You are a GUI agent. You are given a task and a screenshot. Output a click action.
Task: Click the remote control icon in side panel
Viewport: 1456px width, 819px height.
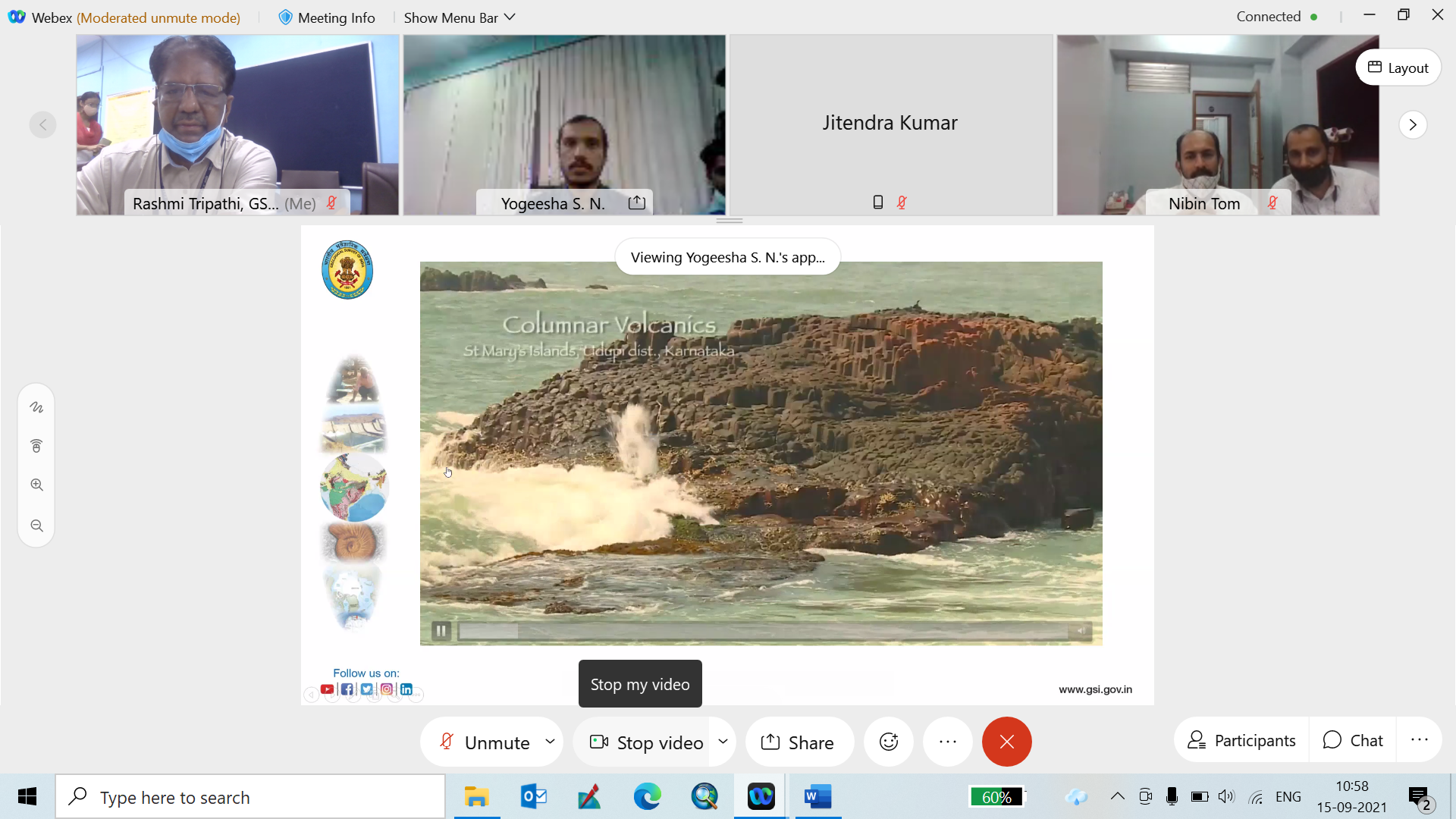click(36, 446)
